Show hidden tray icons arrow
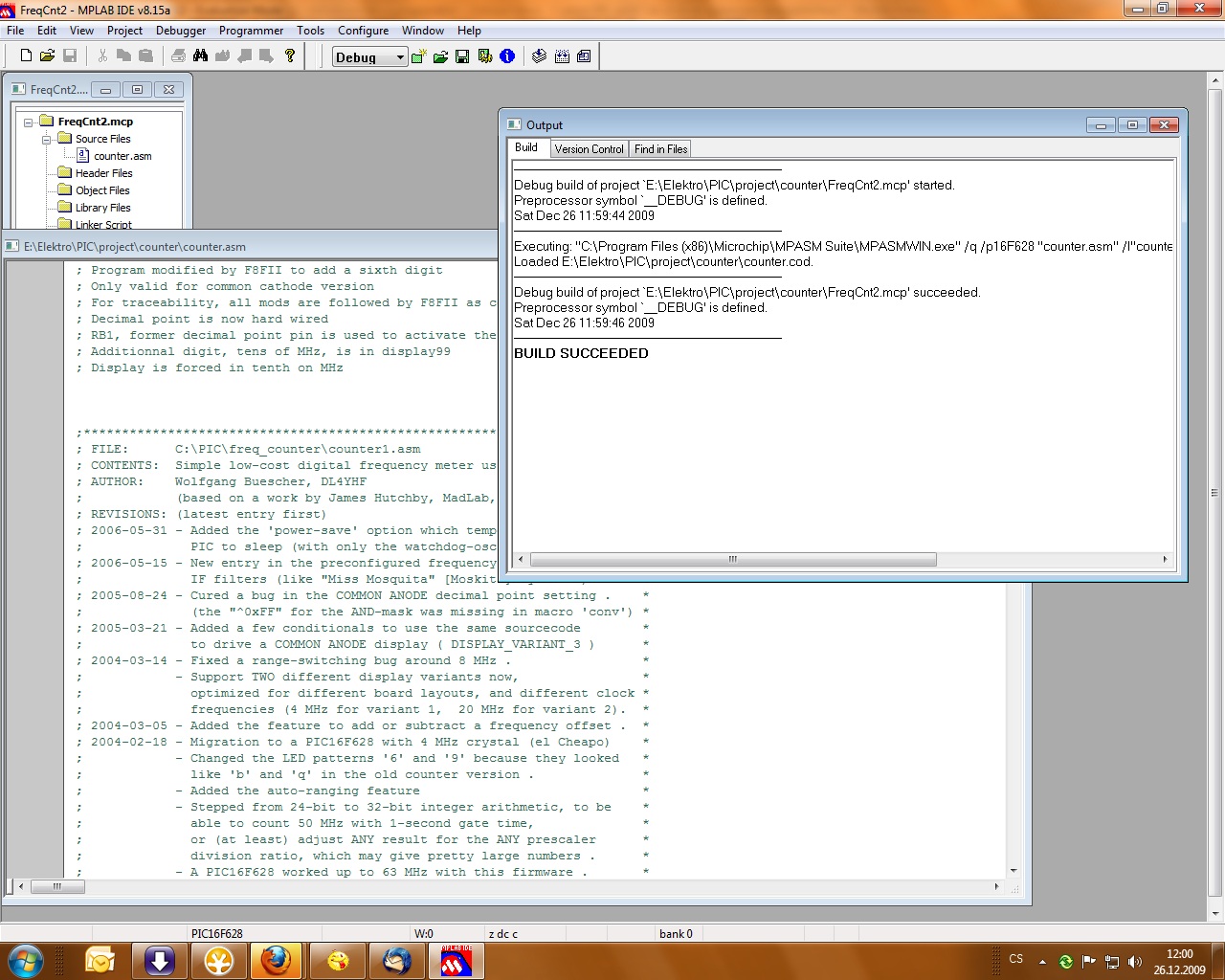This screenshot has width=1225, height=980. point(1042,962)
